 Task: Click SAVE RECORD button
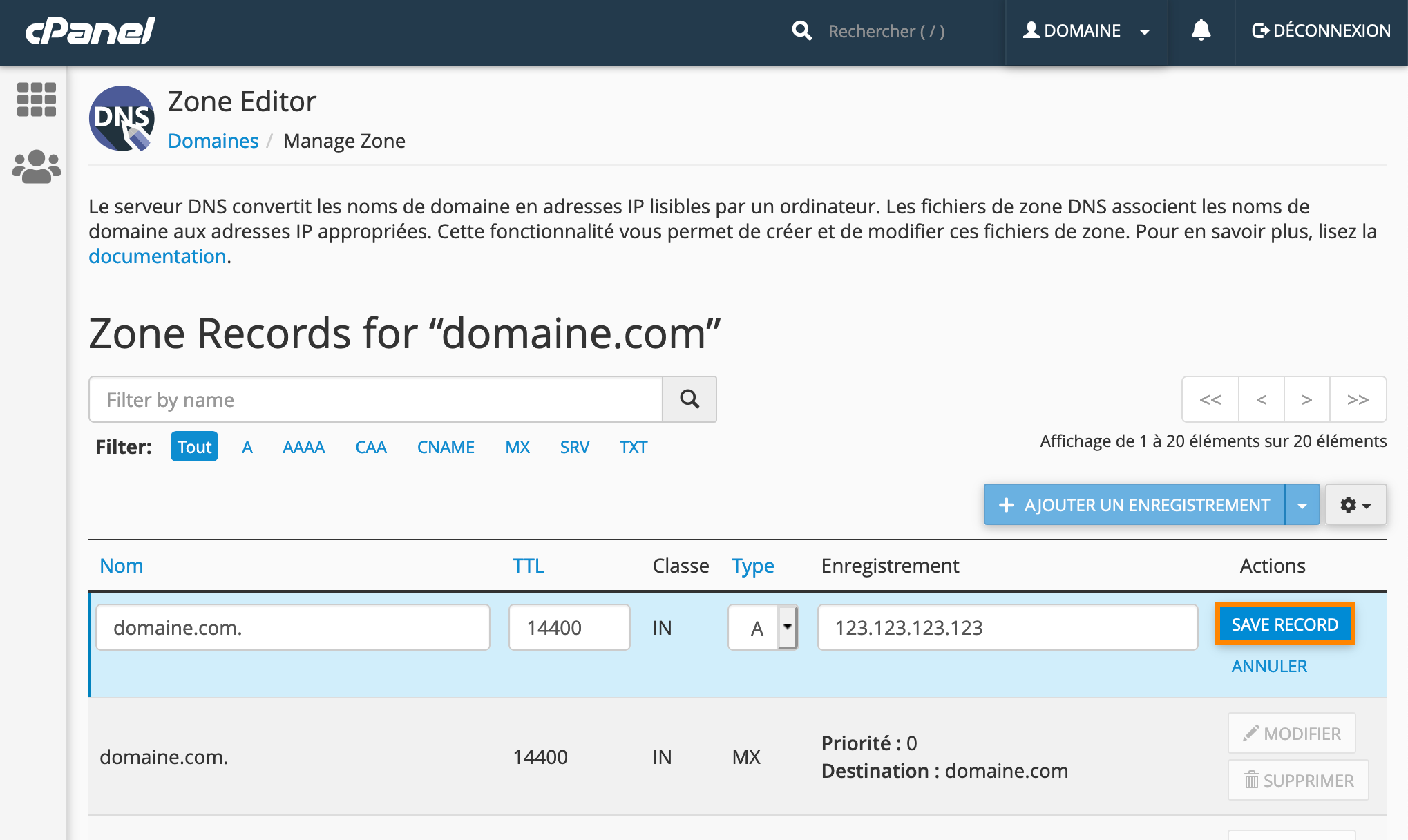[x=1285, y=624]
